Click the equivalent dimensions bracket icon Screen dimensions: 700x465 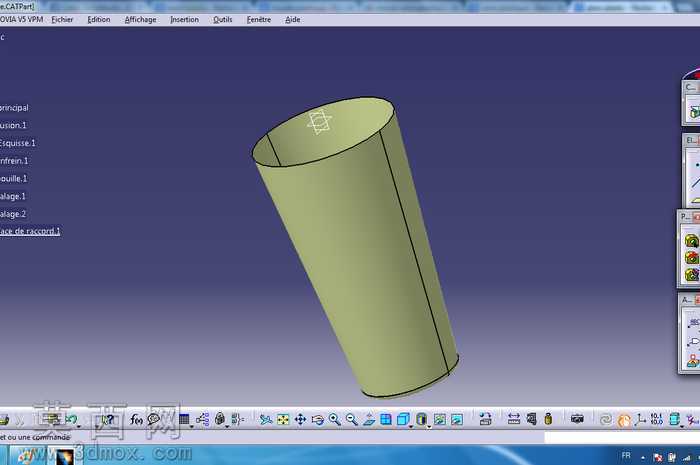tap(238, 419)
